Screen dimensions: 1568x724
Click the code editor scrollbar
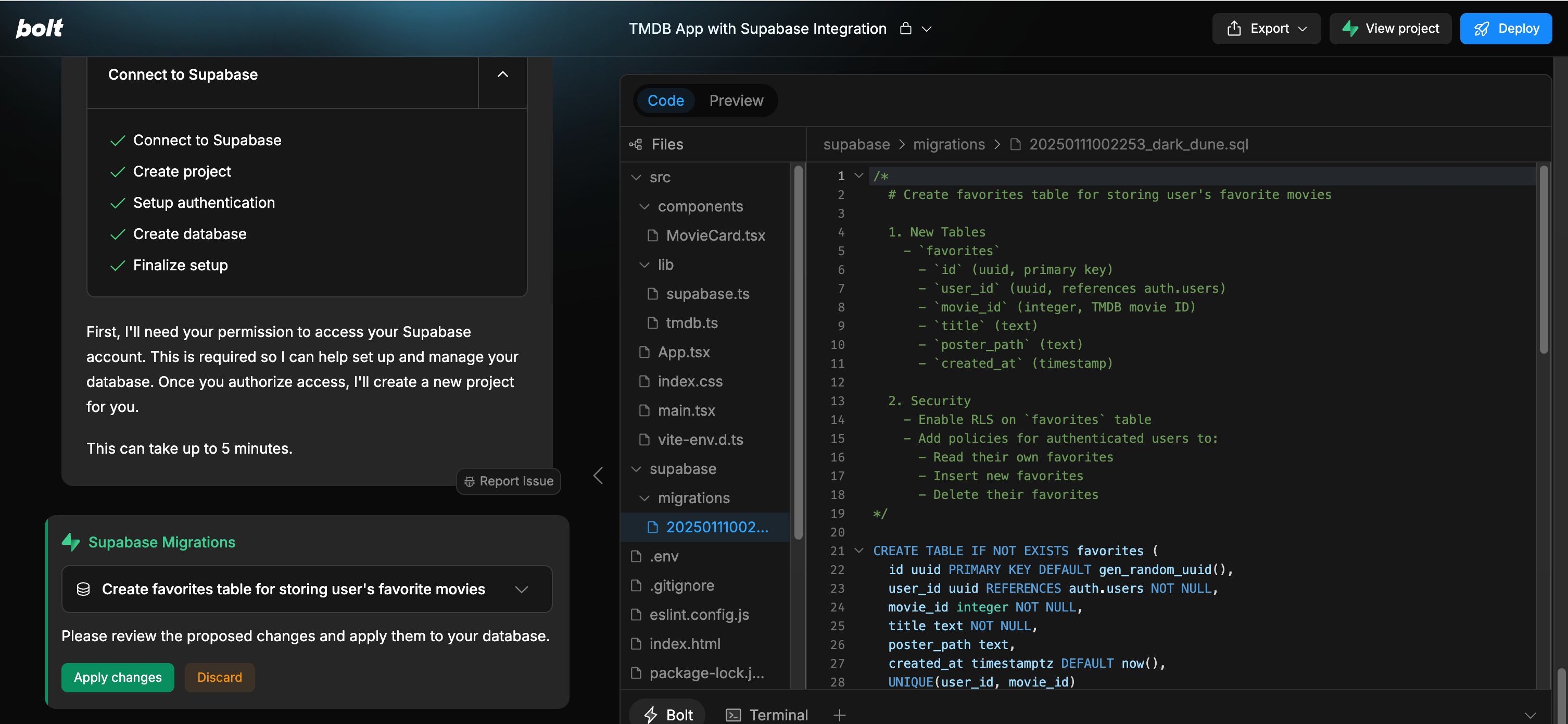(x=1542, y=259)
